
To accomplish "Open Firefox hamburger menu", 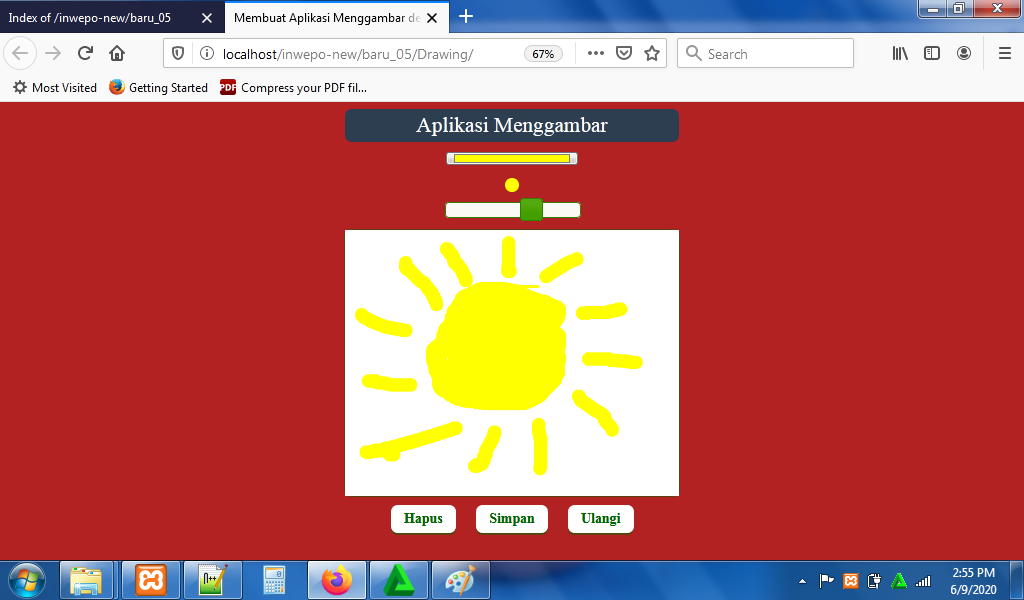I will (1005, 54).
